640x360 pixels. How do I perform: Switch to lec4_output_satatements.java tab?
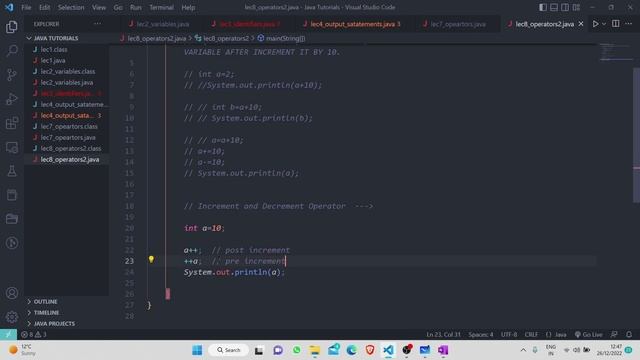pyautogui.click(x=352, y=24)
